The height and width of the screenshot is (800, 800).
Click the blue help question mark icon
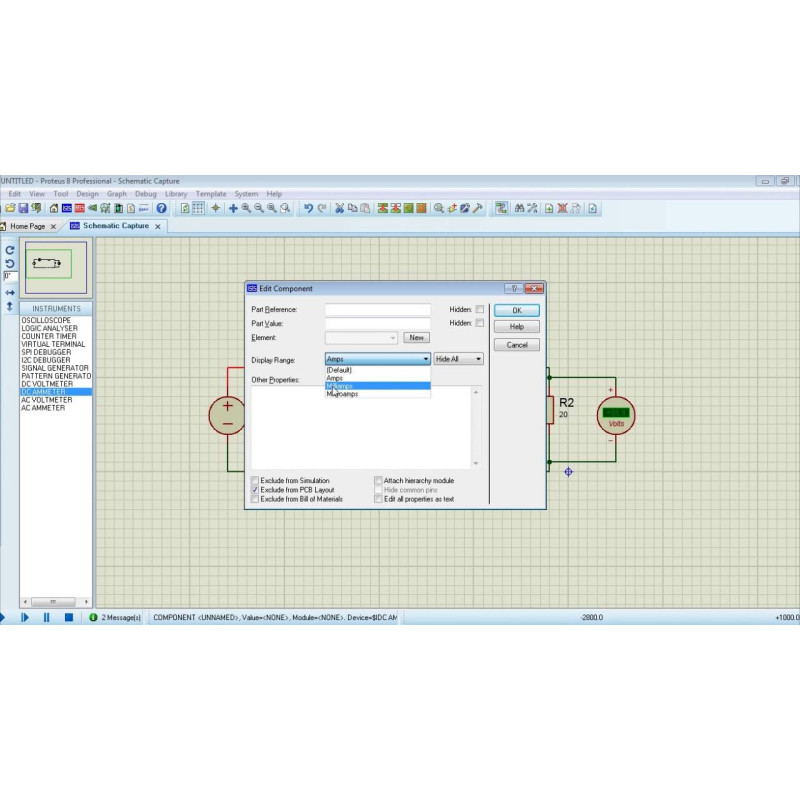point(161,208)
